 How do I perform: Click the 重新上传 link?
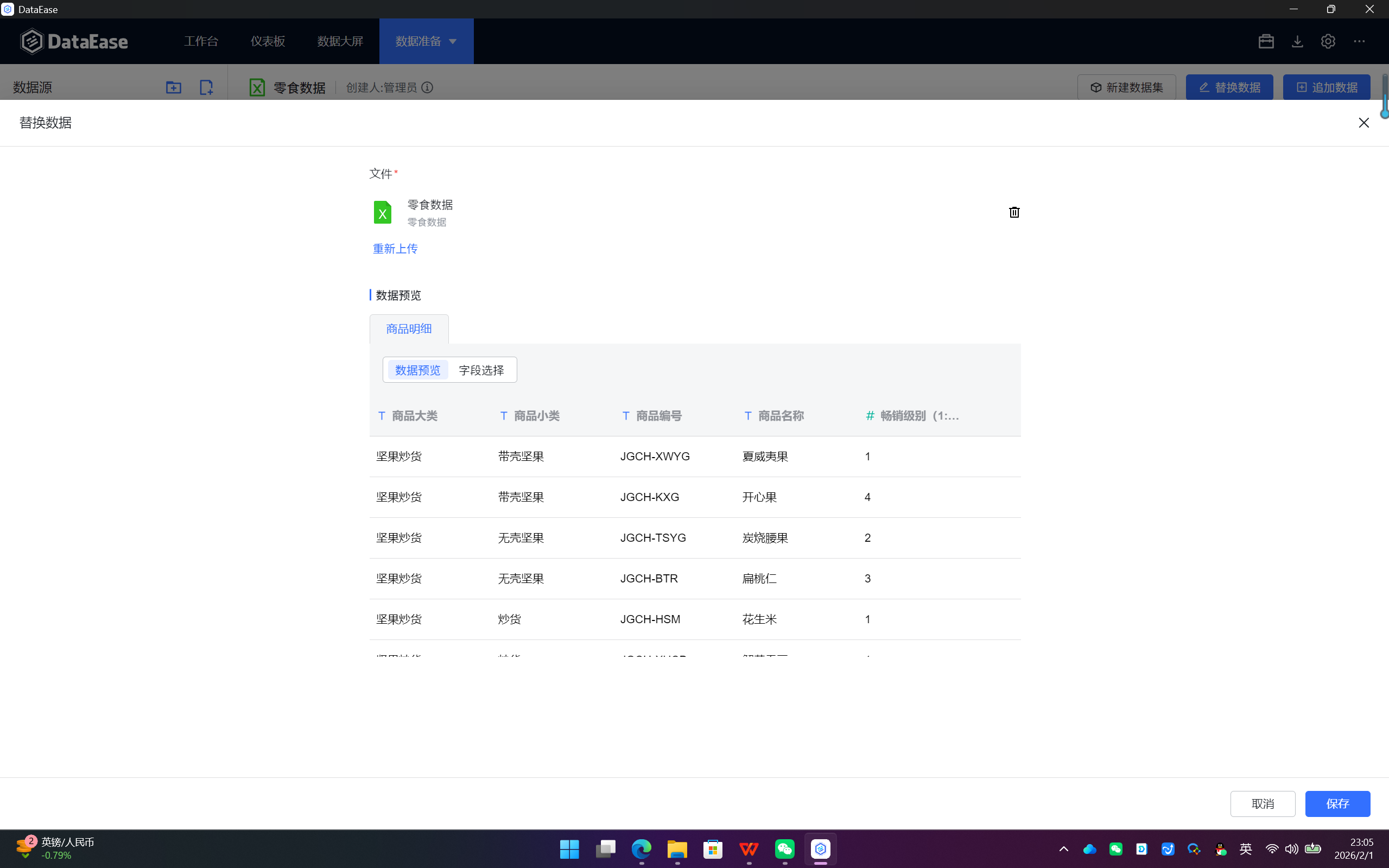pos(395,249)
